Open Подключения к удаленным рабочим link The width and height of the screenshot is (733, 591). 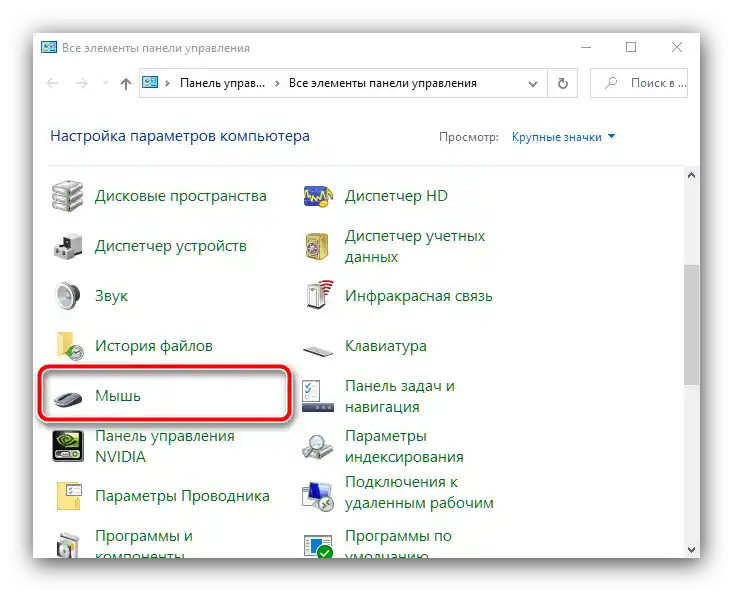[419, 493]
